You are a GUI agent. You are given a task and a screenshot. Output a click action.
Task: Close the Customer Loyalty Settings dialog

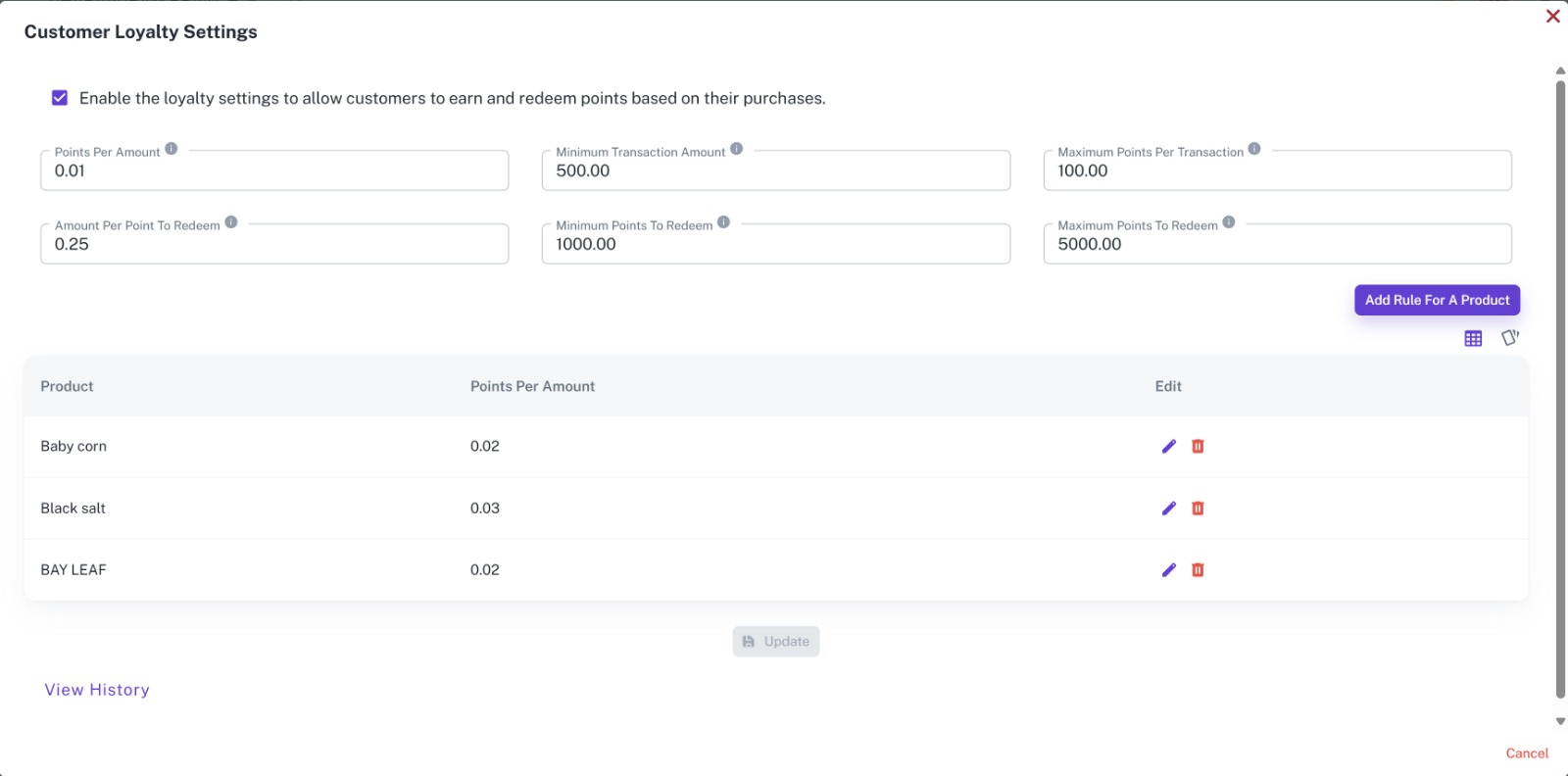pyautogui.click(x=1553, y=16)
